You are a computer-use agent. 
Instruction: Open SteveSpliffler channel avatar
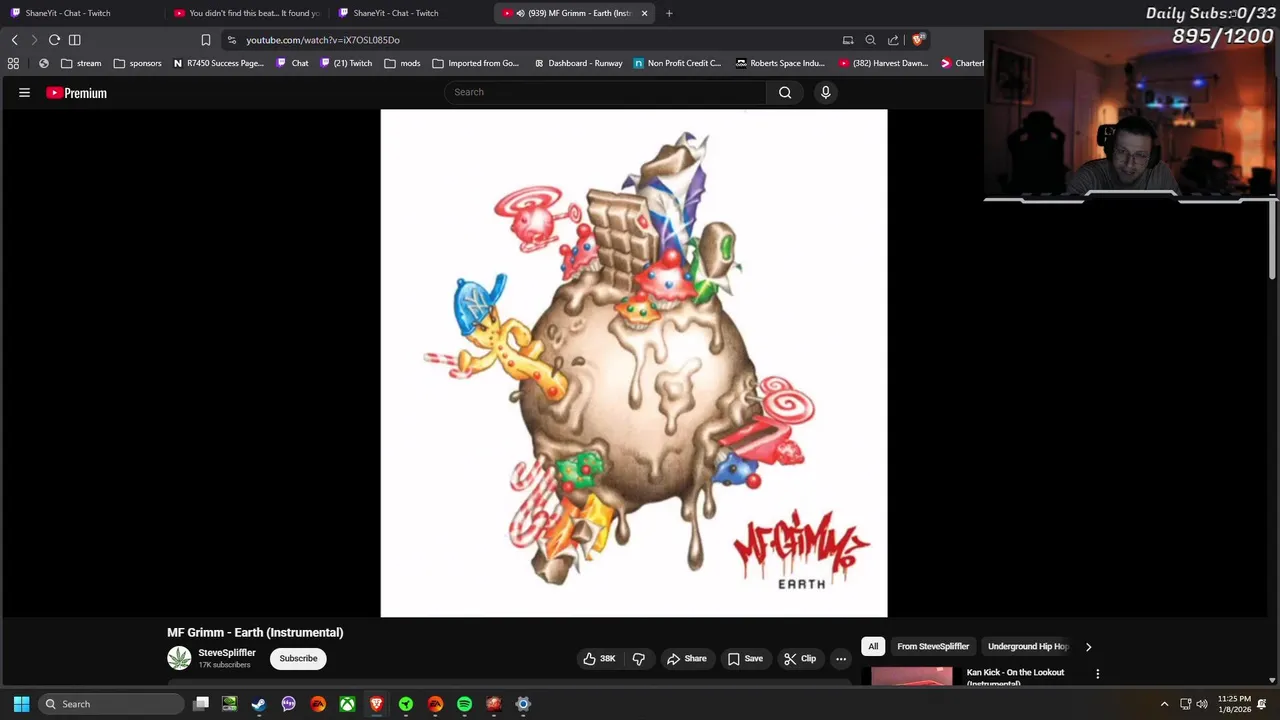click(x=179, y=658)
